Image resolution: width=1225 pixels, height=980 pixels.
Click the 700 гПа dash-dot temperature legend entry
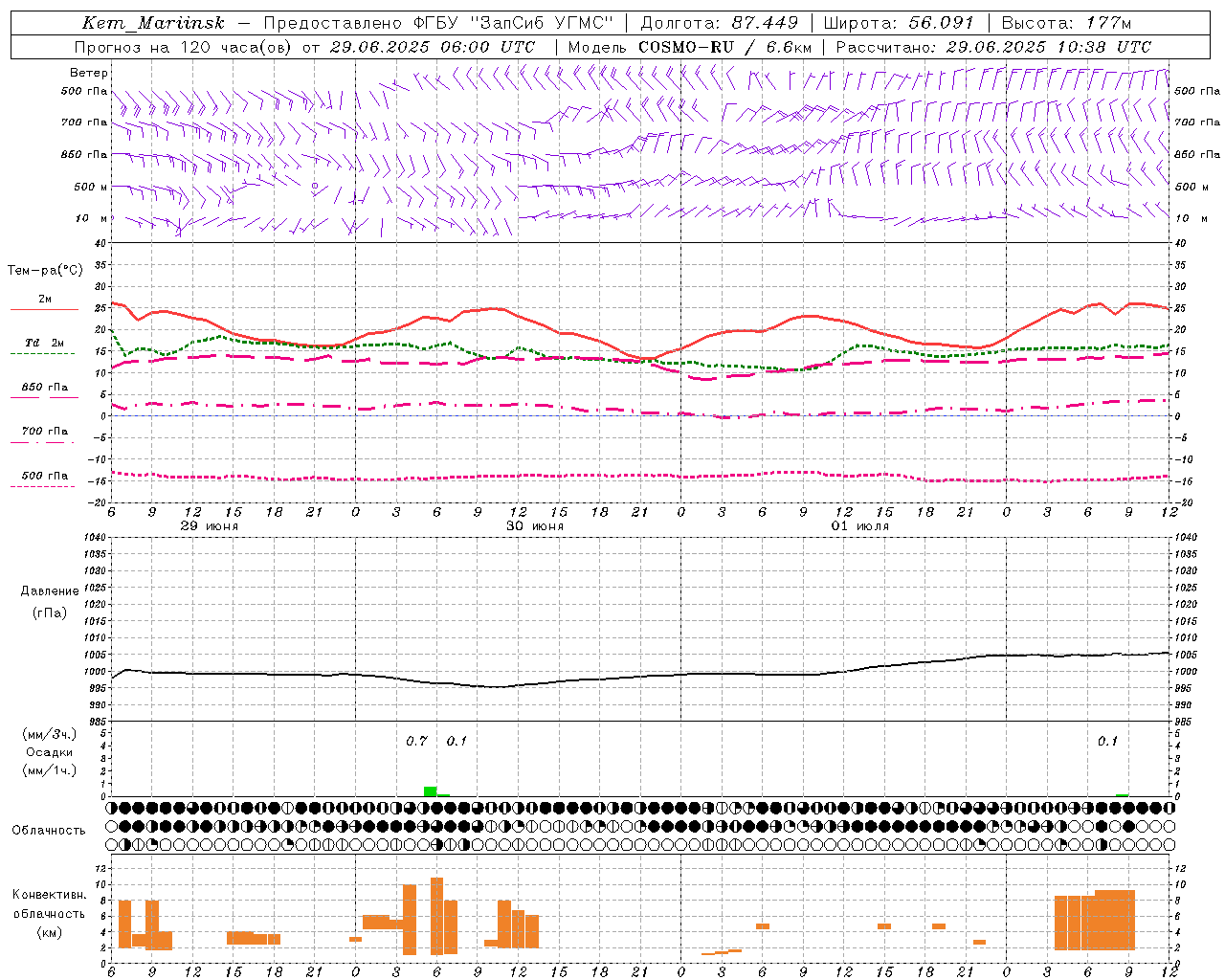pos(45,432)
